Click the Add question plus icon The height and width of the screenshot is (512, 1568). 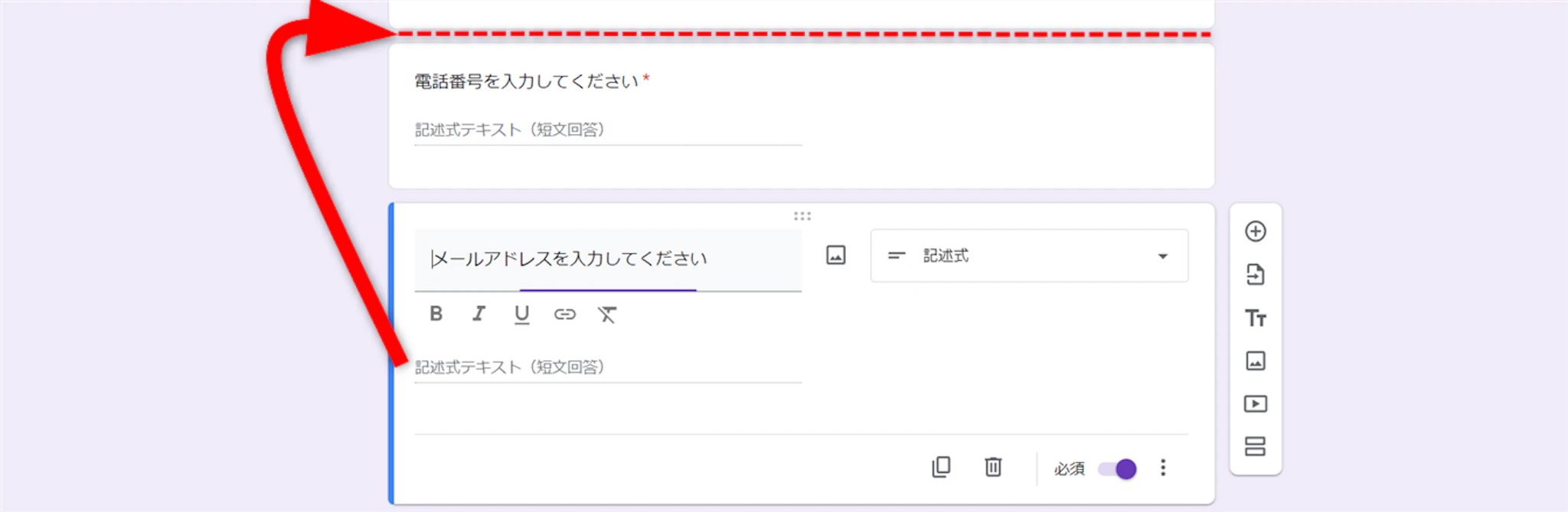point(1255,231)
